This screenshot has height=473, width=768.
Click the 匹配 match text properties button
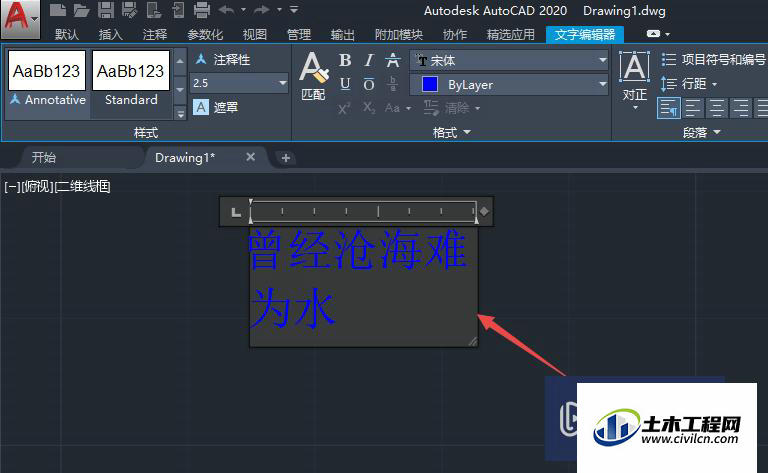tap(313, 76)
